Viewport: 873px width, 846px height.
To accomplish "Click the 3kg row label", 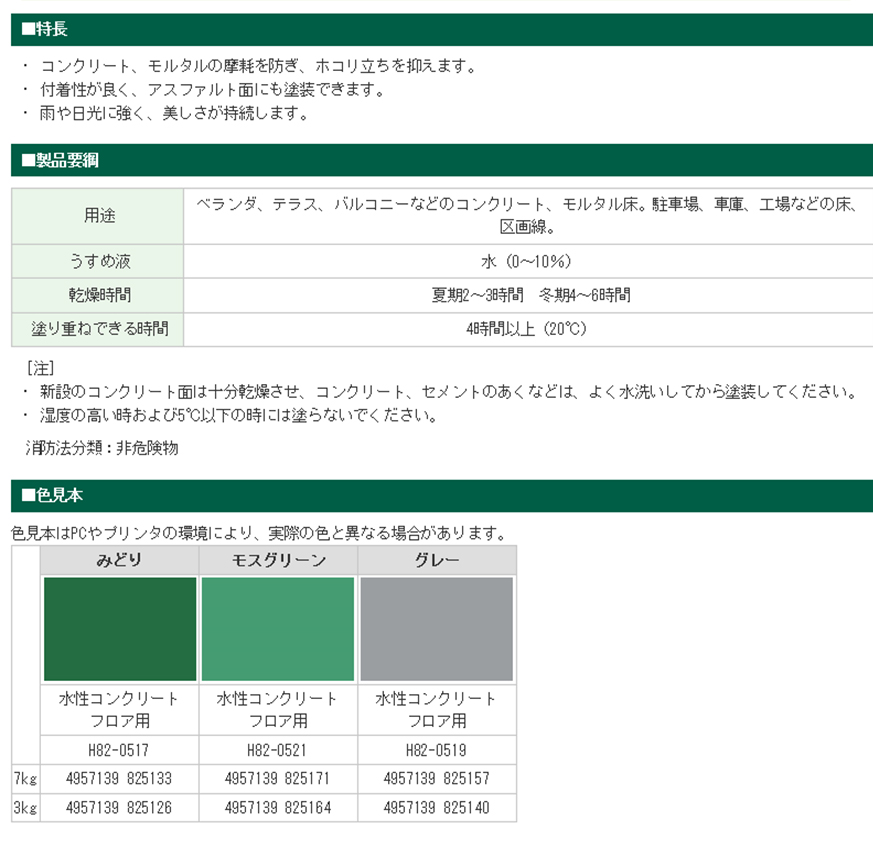I will (x=21, y=807).
